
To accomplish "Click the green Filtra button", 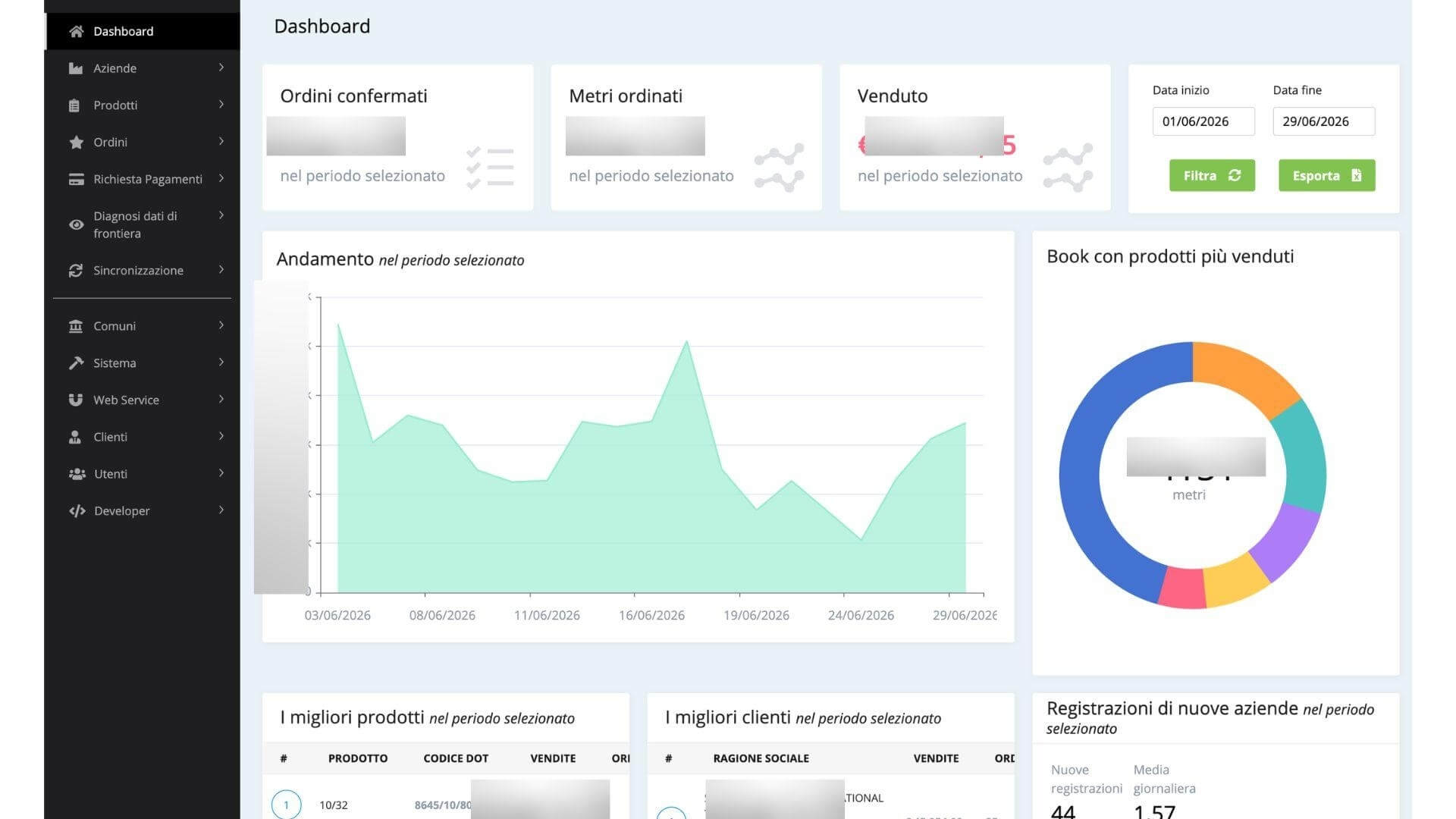I will 1212,175.
